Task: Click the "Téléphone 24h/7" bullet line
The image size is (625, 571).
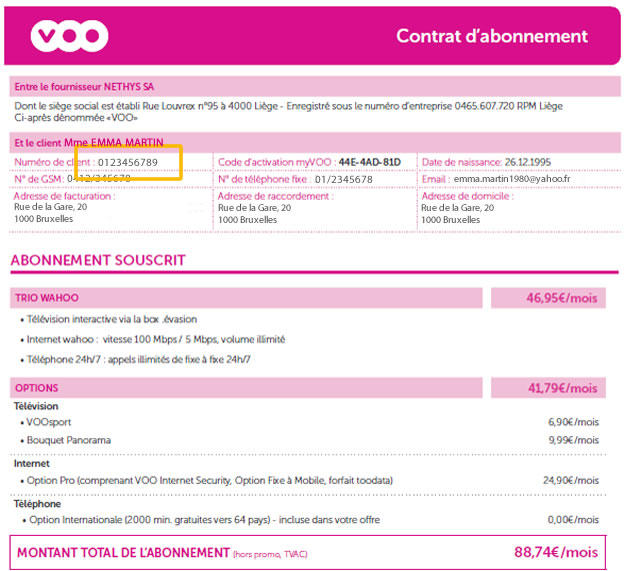Action: pos(139,359)
